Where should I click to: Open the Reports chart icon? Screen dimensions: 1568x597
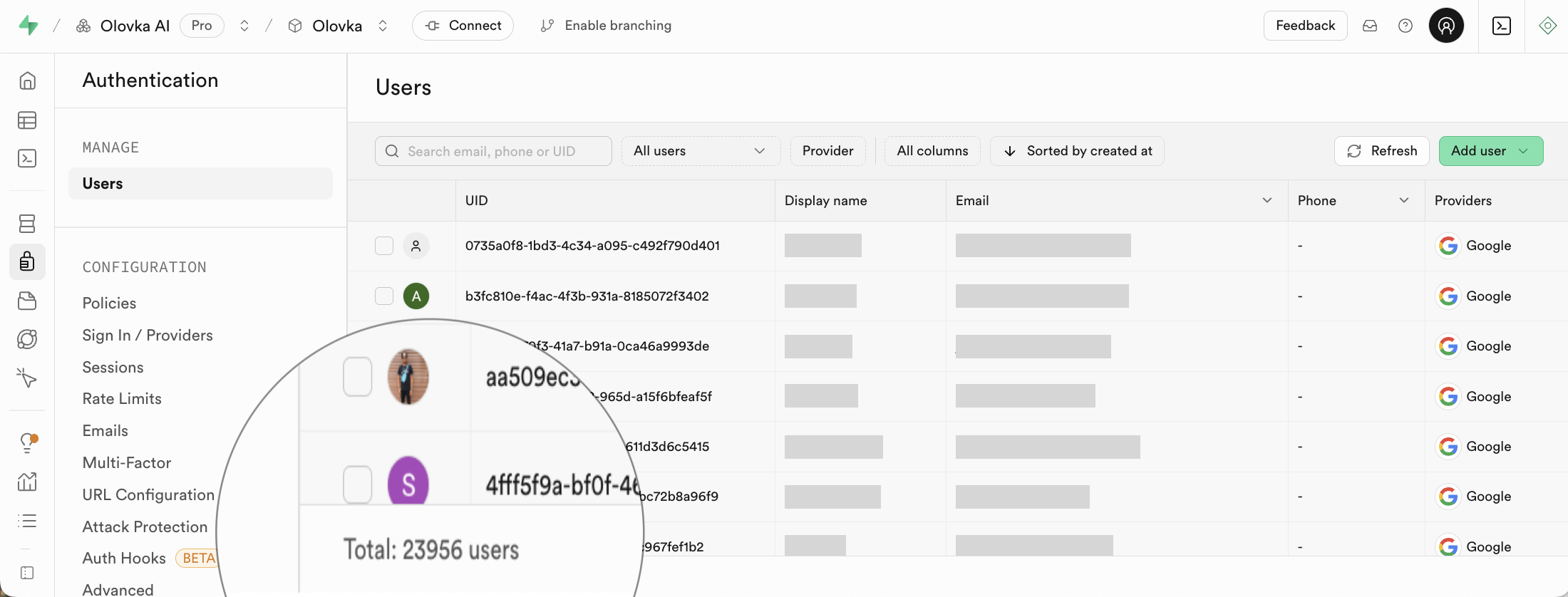click(27, 482)
